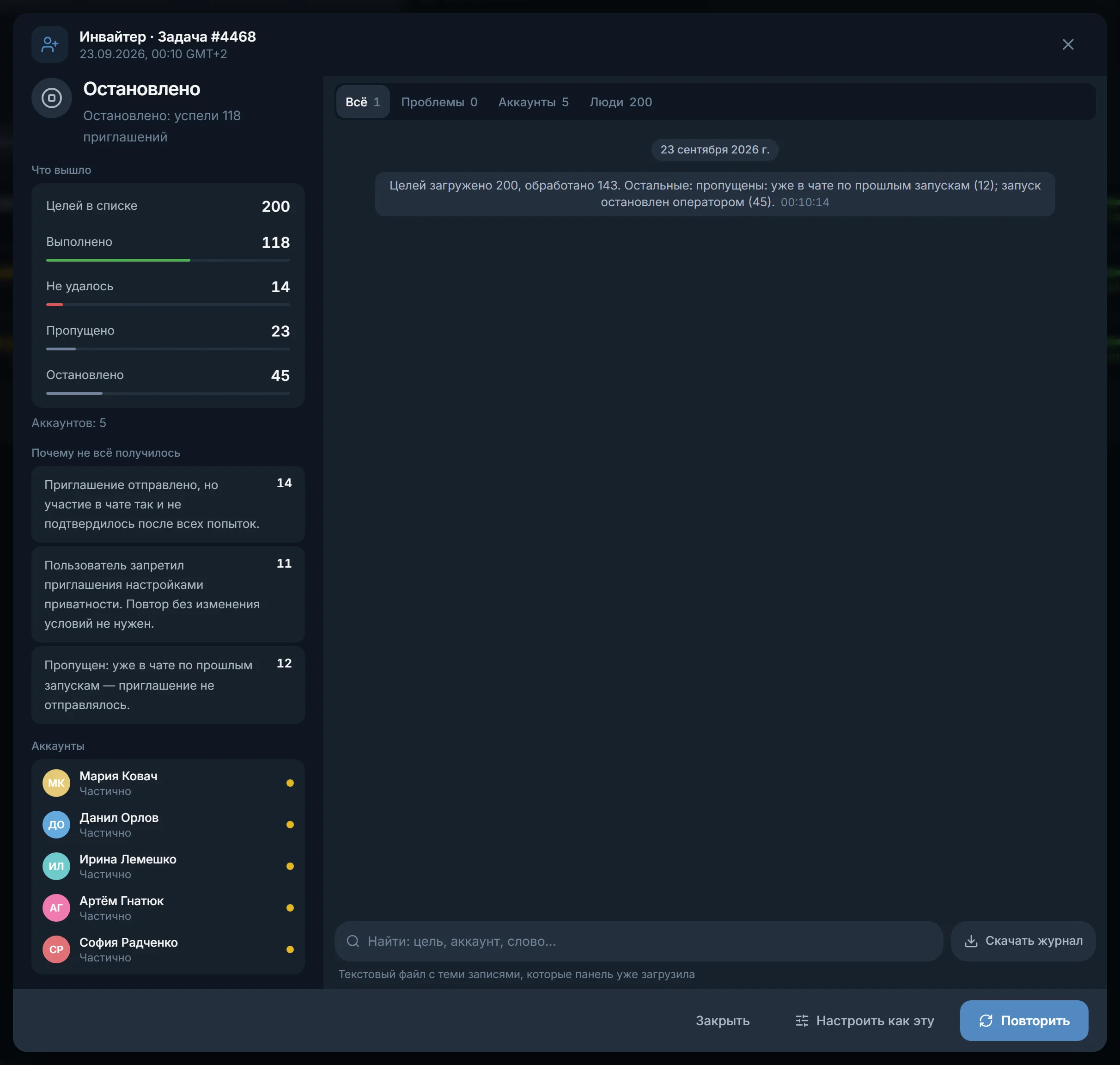
Task: Download the log via Скачать журнал
Action: coord(1023,941)
